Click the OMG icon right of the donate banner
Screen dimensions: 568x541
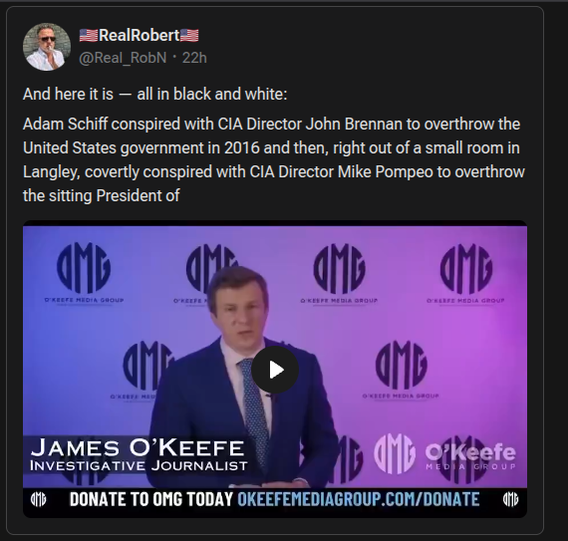[510, 499]
